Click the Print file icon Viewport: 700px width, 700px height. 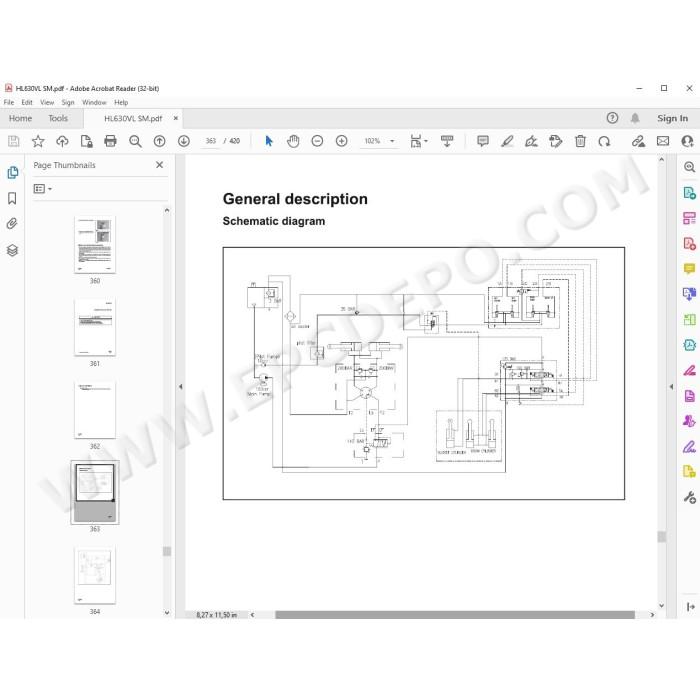coord(110,142)
